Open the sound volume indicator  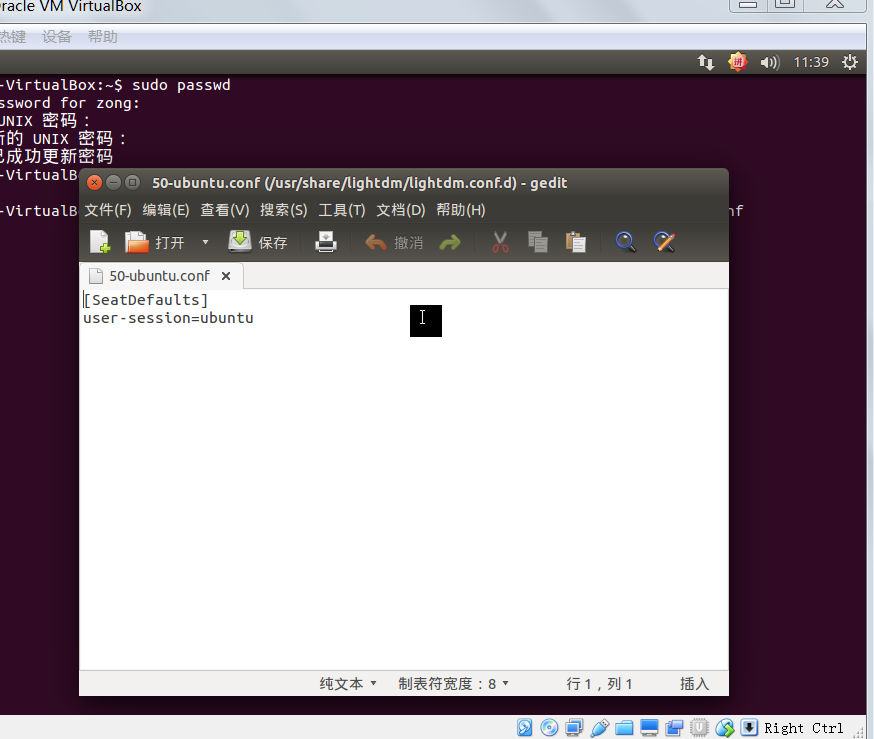pos(770,62)
